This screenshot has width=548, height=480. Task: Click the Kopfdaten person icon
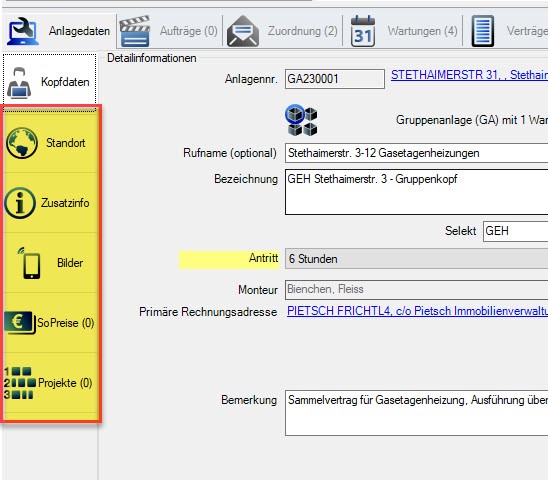(x=19, y=83)
